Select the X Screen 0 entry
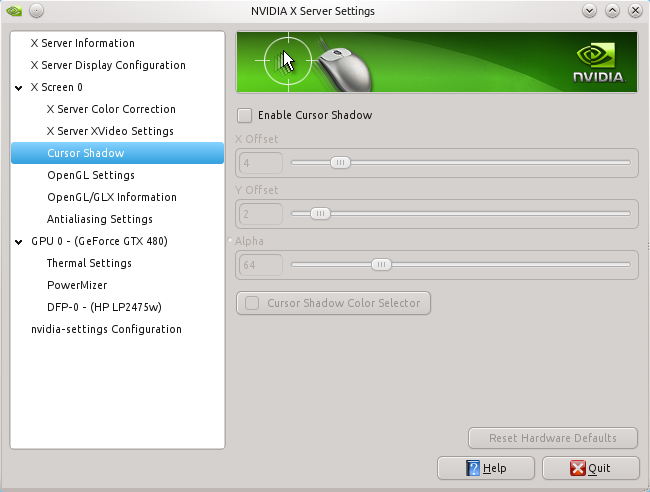650x492 pixels. coord(56,87)
